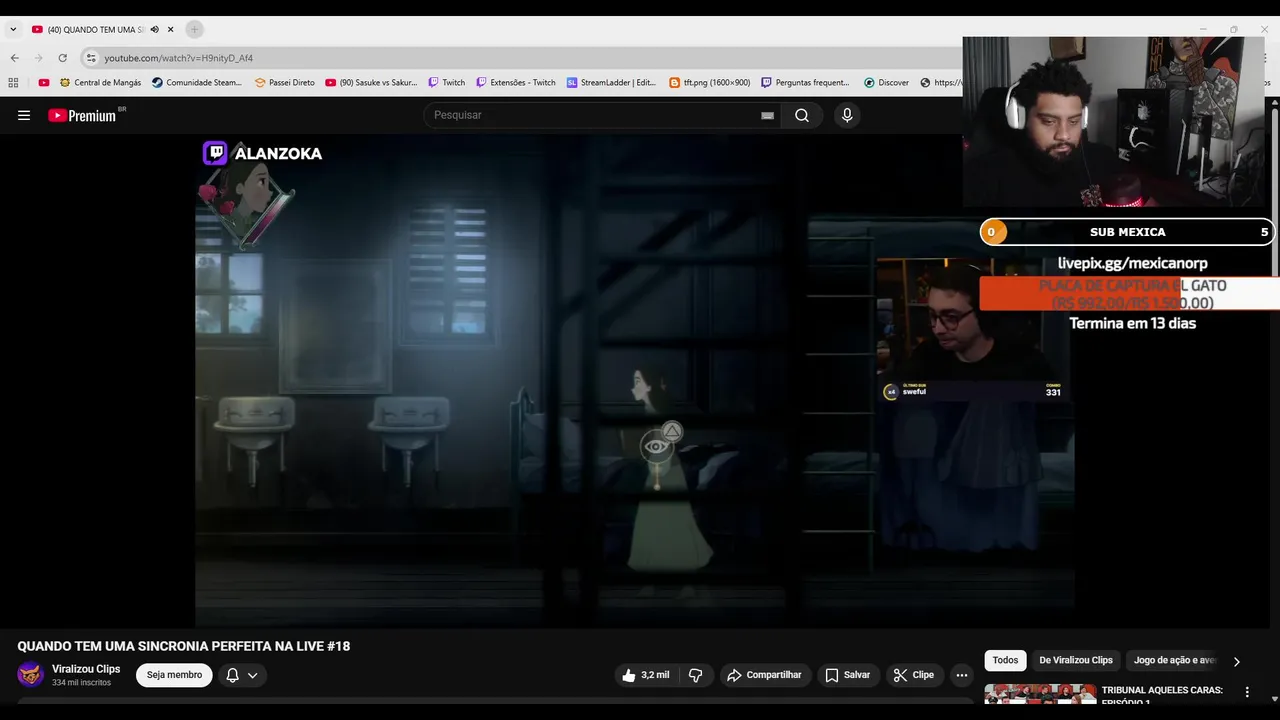Open the first YouTube bookmark icon

(44, 83)
